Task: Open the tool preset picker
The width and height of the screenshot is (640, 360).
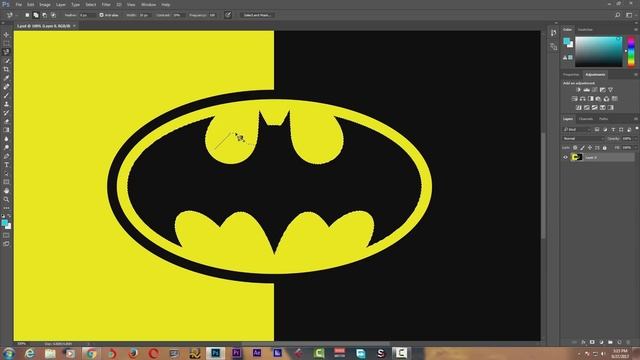Action: (x=10, y=15)
